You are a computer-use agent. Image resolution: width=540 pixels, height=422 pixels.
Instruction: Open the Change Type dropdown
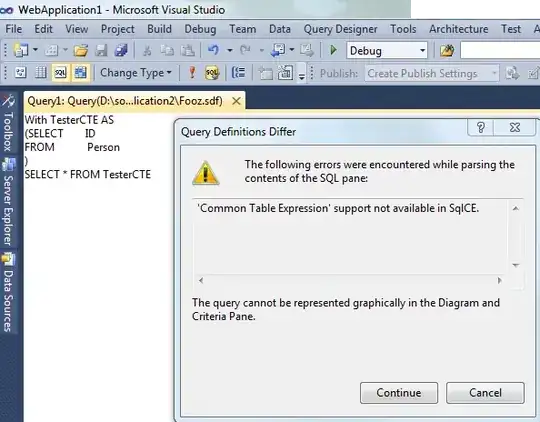136,73
